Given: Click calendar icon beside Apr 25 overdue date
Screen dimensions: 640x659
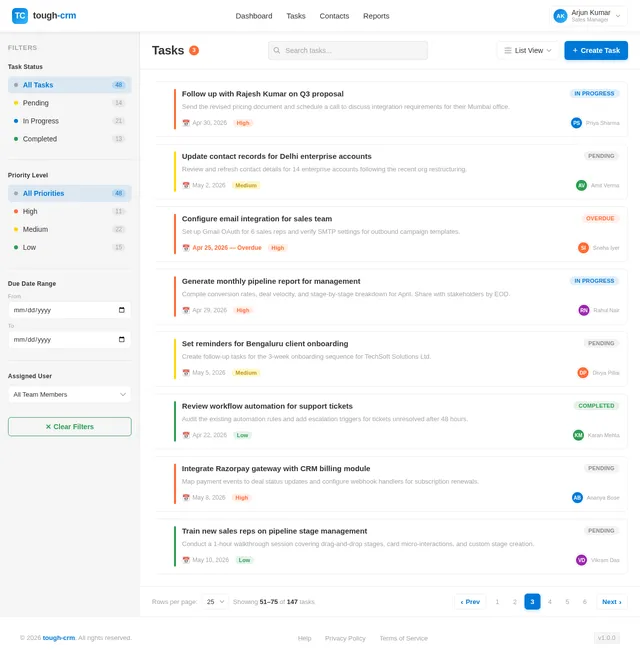Looking at the screenshot, I should [186, 248].
